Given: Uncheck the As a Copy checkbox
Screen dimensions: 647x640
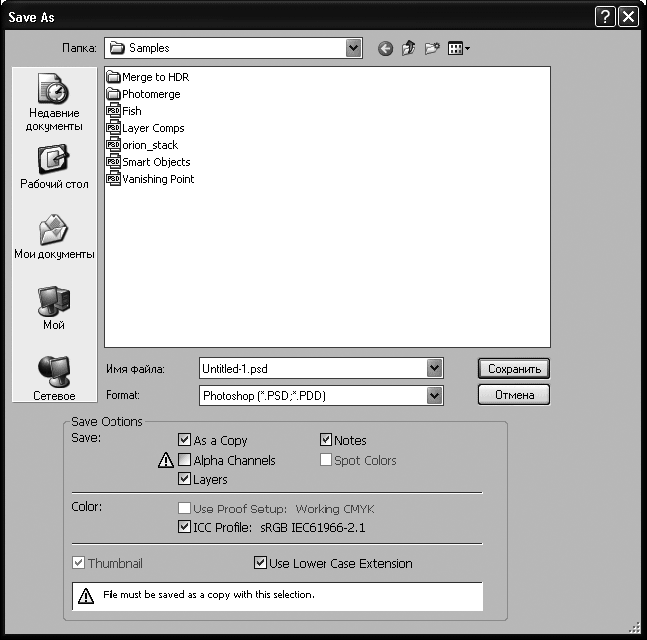Looking at the screenshot, I should (184, 440).
